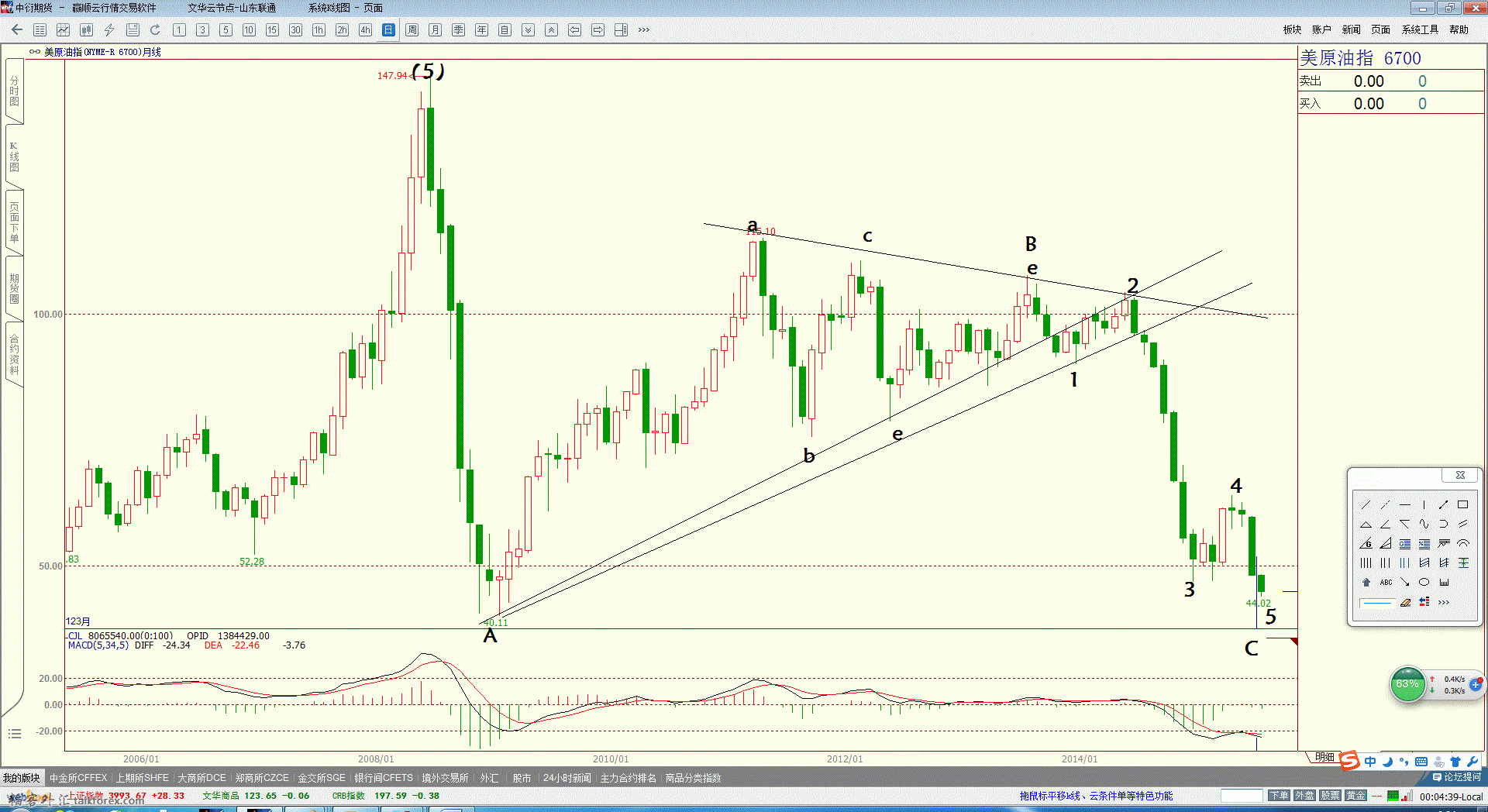
Task: Open the 系统工具 menu
Action: [1420, 29]
